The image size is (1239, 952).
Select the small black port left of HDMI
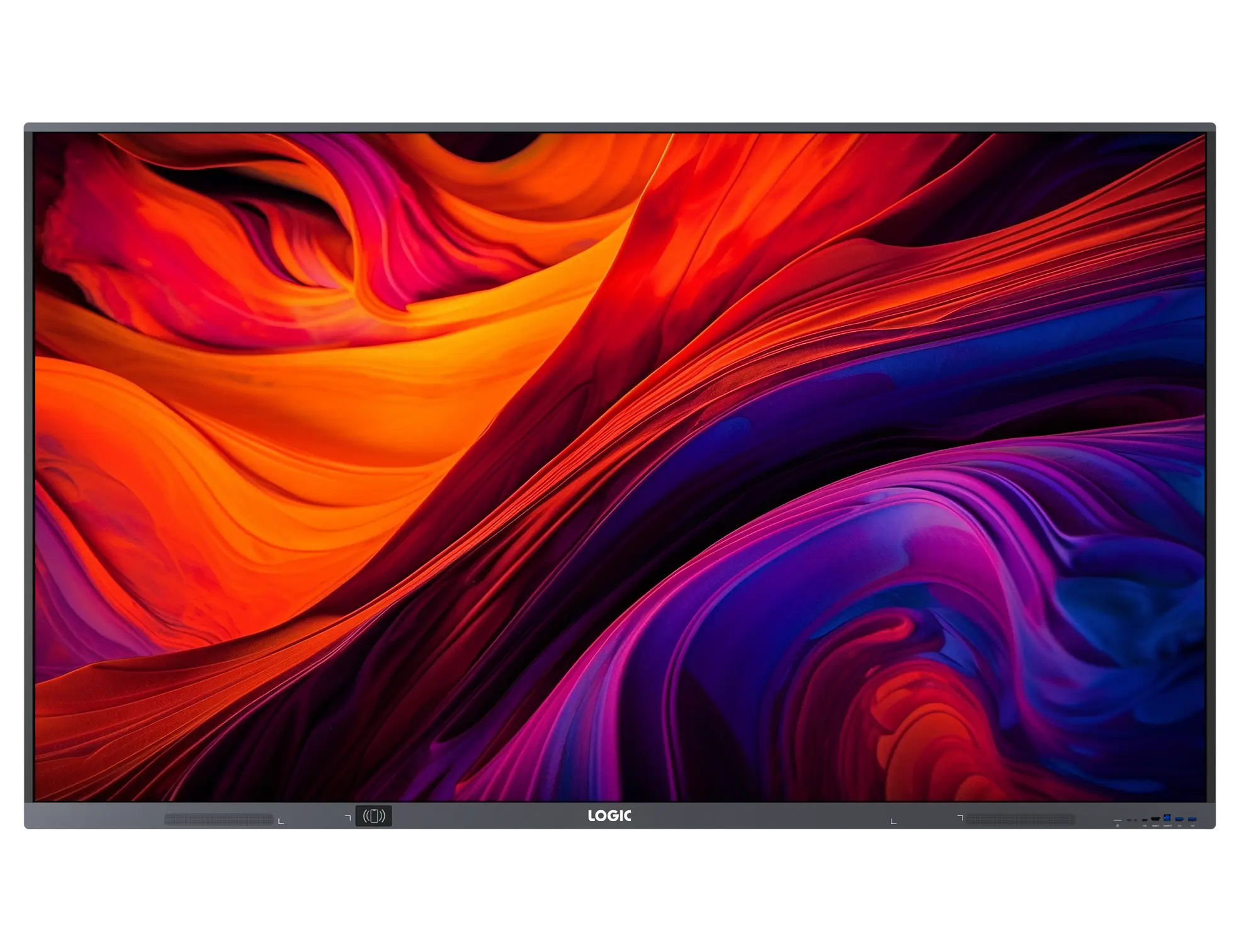pos(1145,820)
